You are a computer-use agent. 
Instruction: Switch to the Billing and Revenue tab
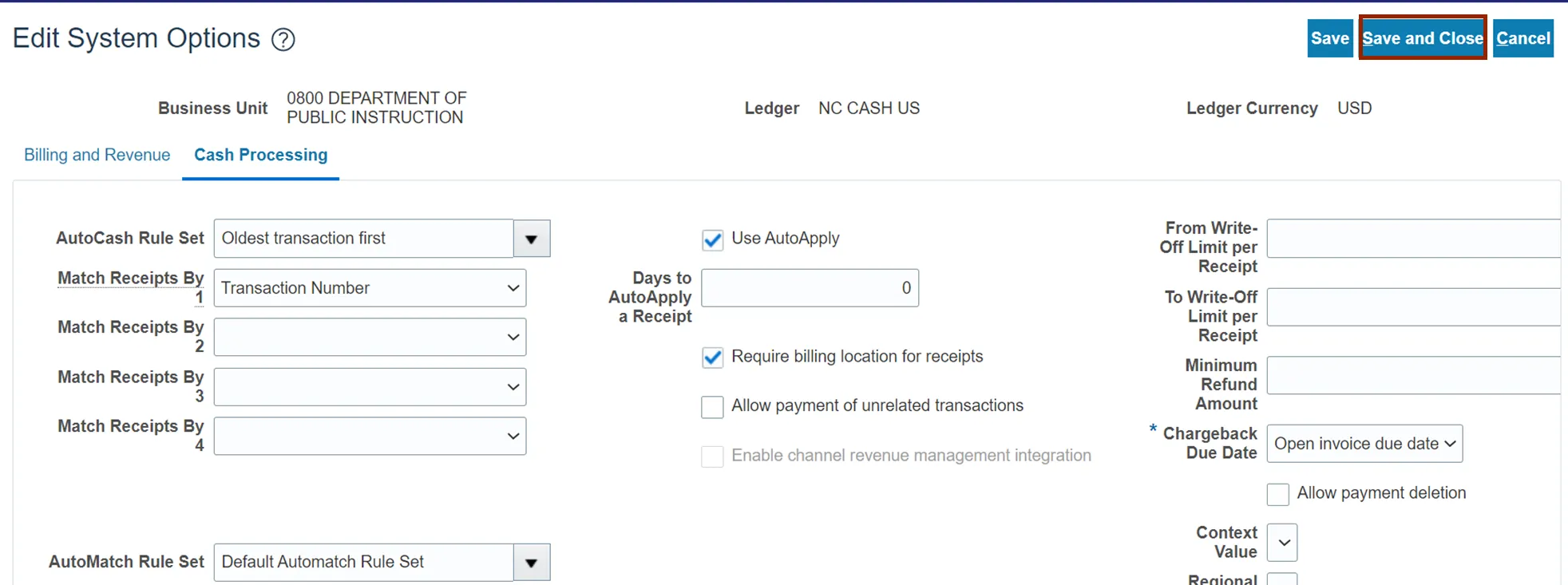tap(97, 155)
